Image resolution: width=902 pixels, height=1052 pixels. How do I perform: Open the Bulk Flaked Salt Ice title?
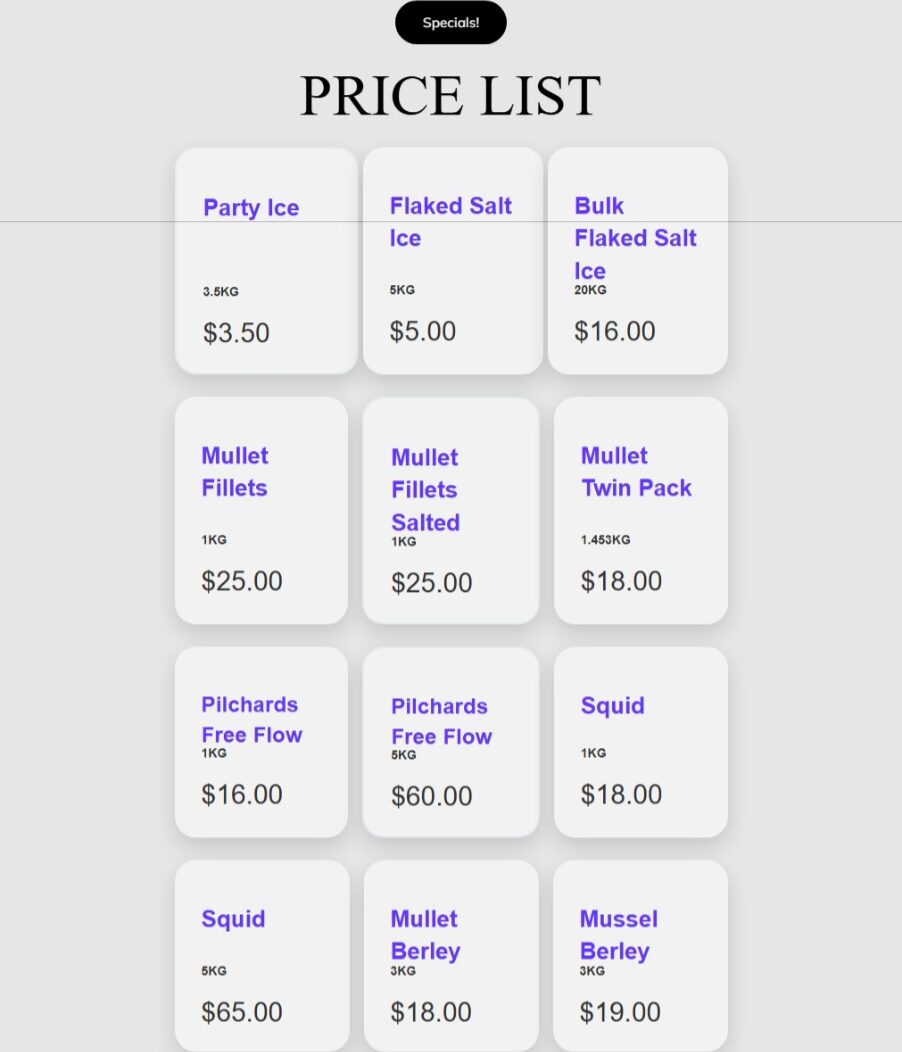pos(635,238)
